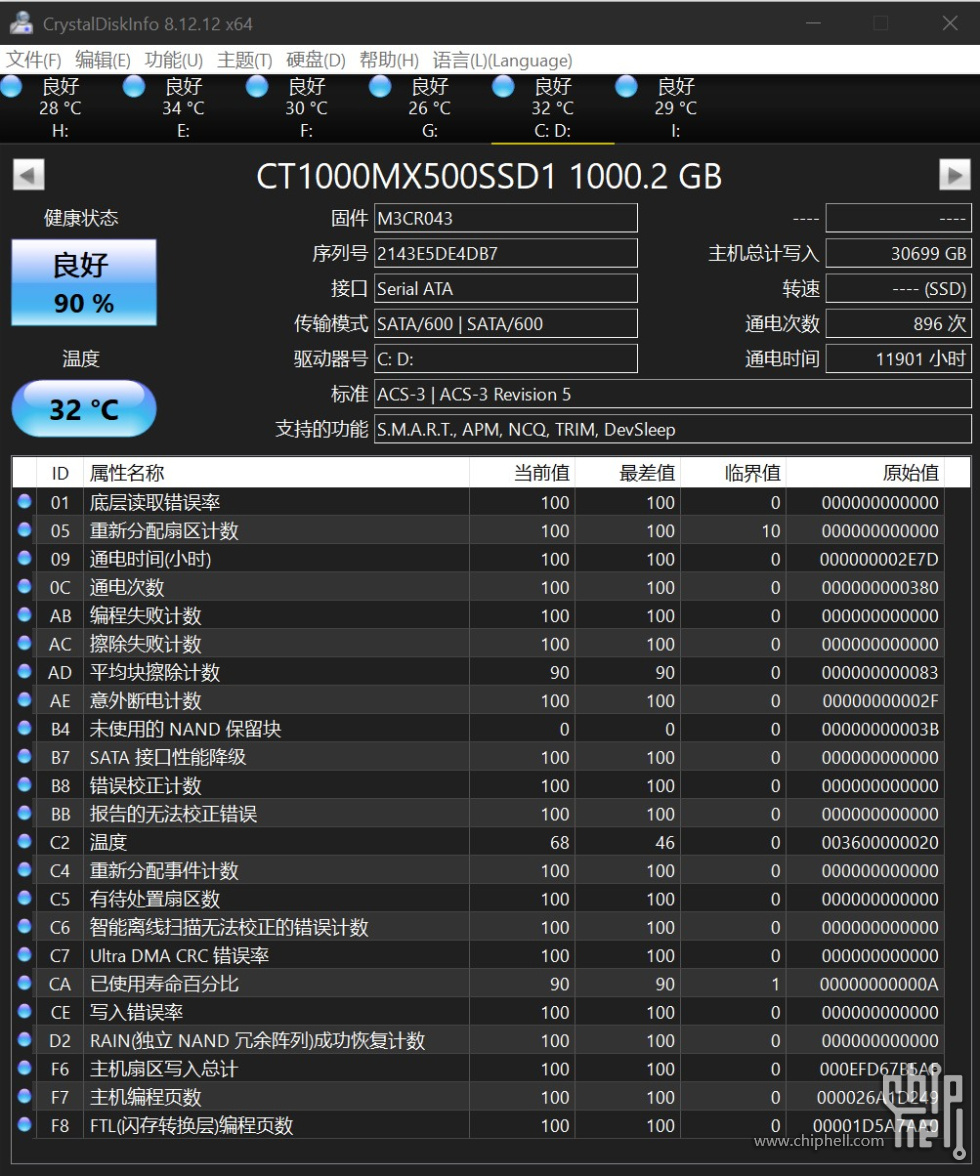Viewport: 980px width, 1176px height.
Task: Open the 编辑(E) menu
Action: tap(103, 60)
